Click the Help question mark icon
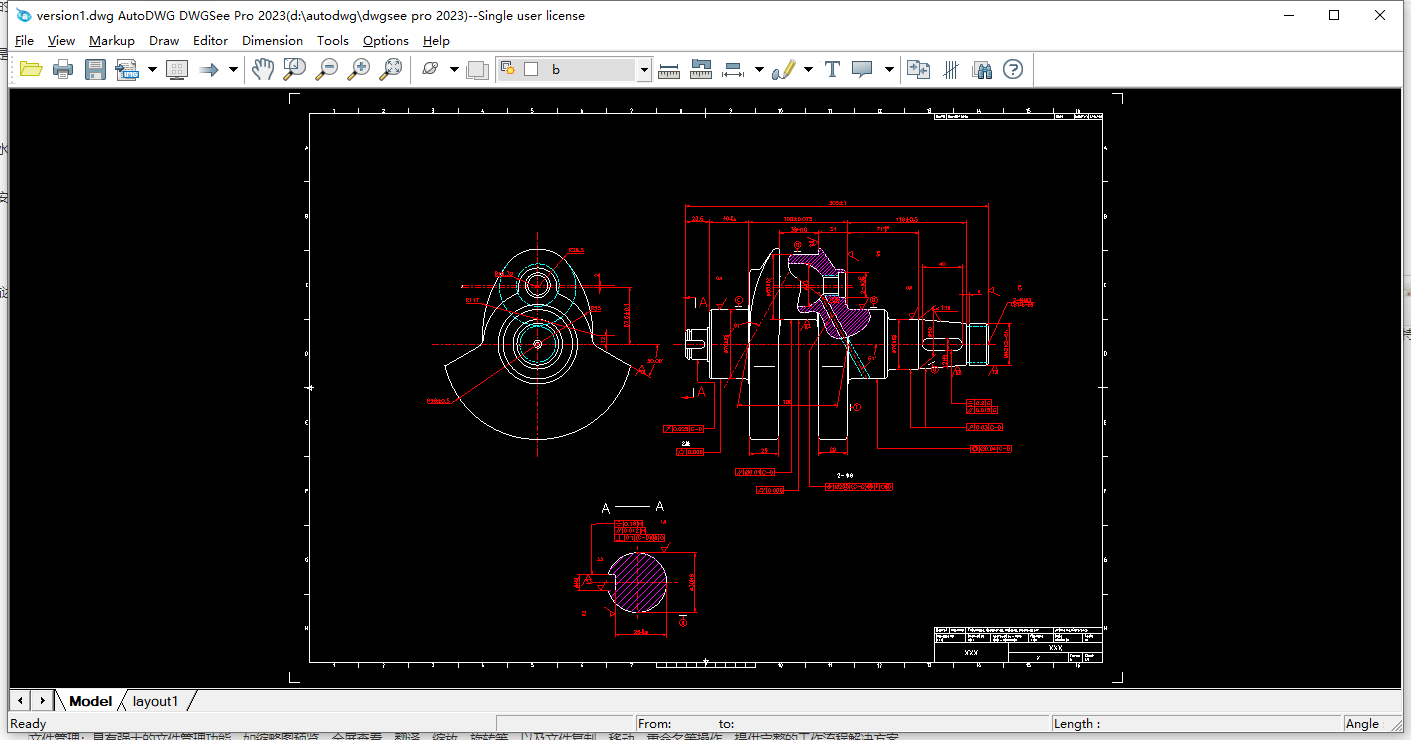Screen dimensions: 1411x740 coord(1013,69)
